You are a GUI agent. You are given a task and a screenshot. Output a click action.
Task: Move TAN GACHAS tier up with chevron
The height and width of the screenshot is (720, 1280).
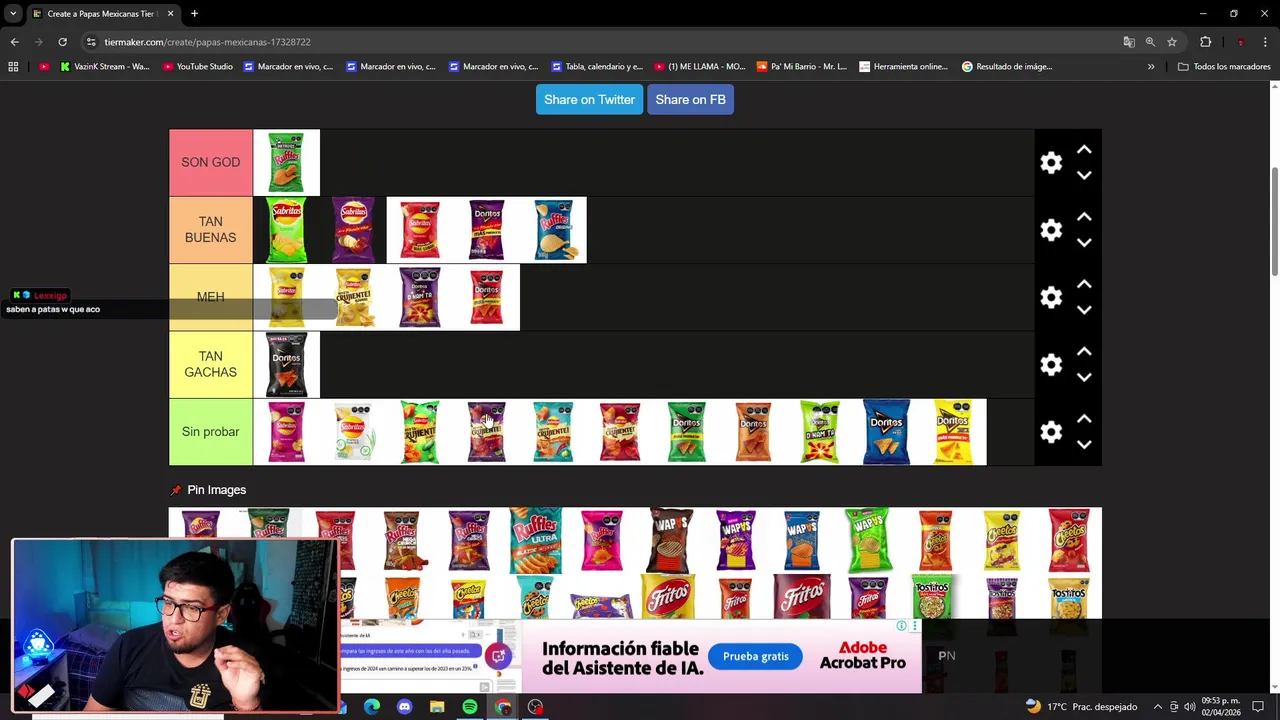(1084, 352)
